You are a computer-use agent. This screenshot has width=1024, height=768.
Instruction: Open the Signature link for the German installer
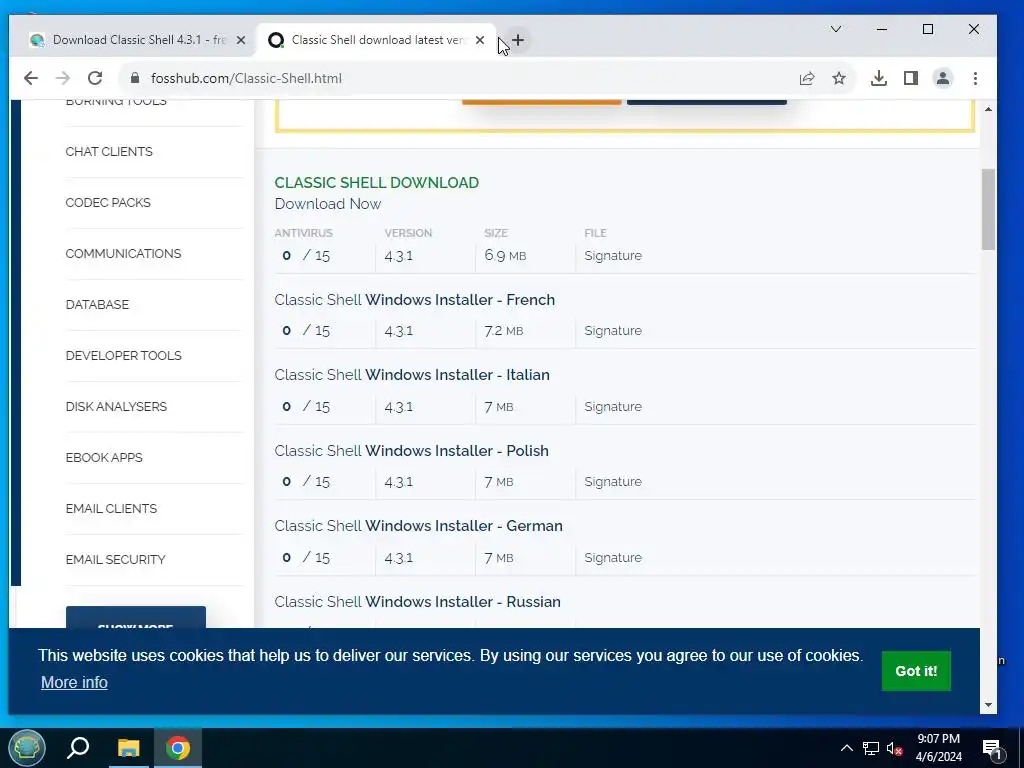[x=613, y=557]
